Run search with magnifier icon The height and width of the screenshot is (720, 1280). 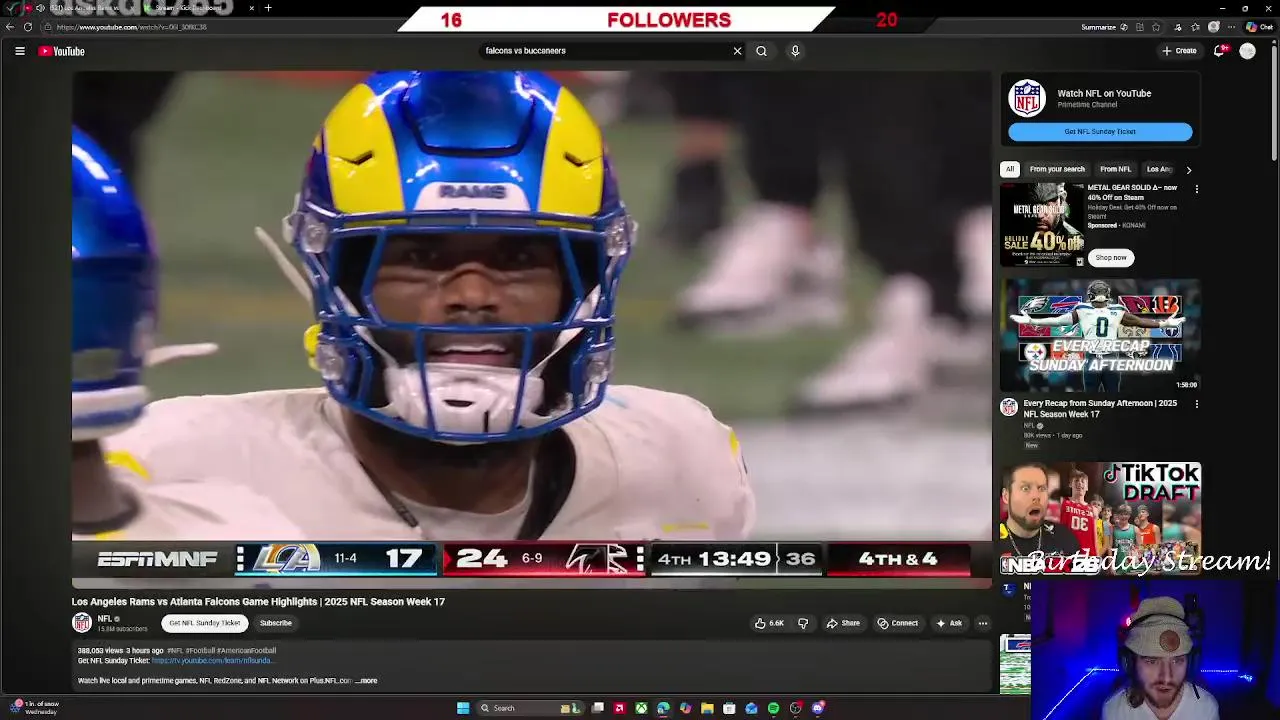click(x=761, y=51)
